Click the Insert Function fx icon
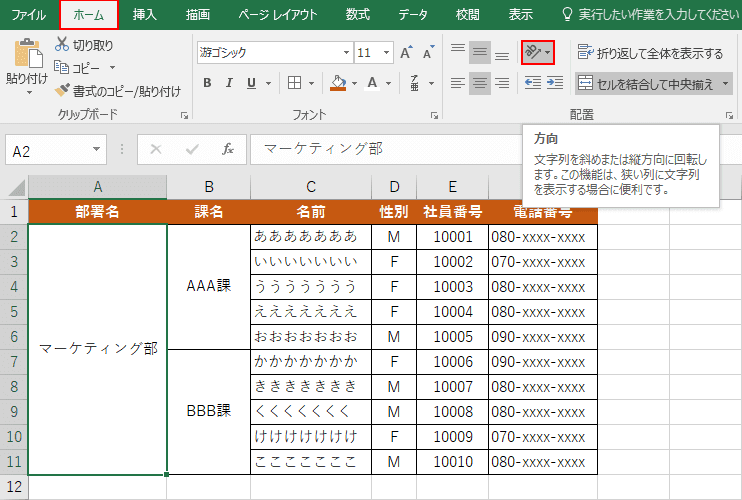Image resolution: width=742 pixels, height=500 pixels. click(x=228, y=149)
